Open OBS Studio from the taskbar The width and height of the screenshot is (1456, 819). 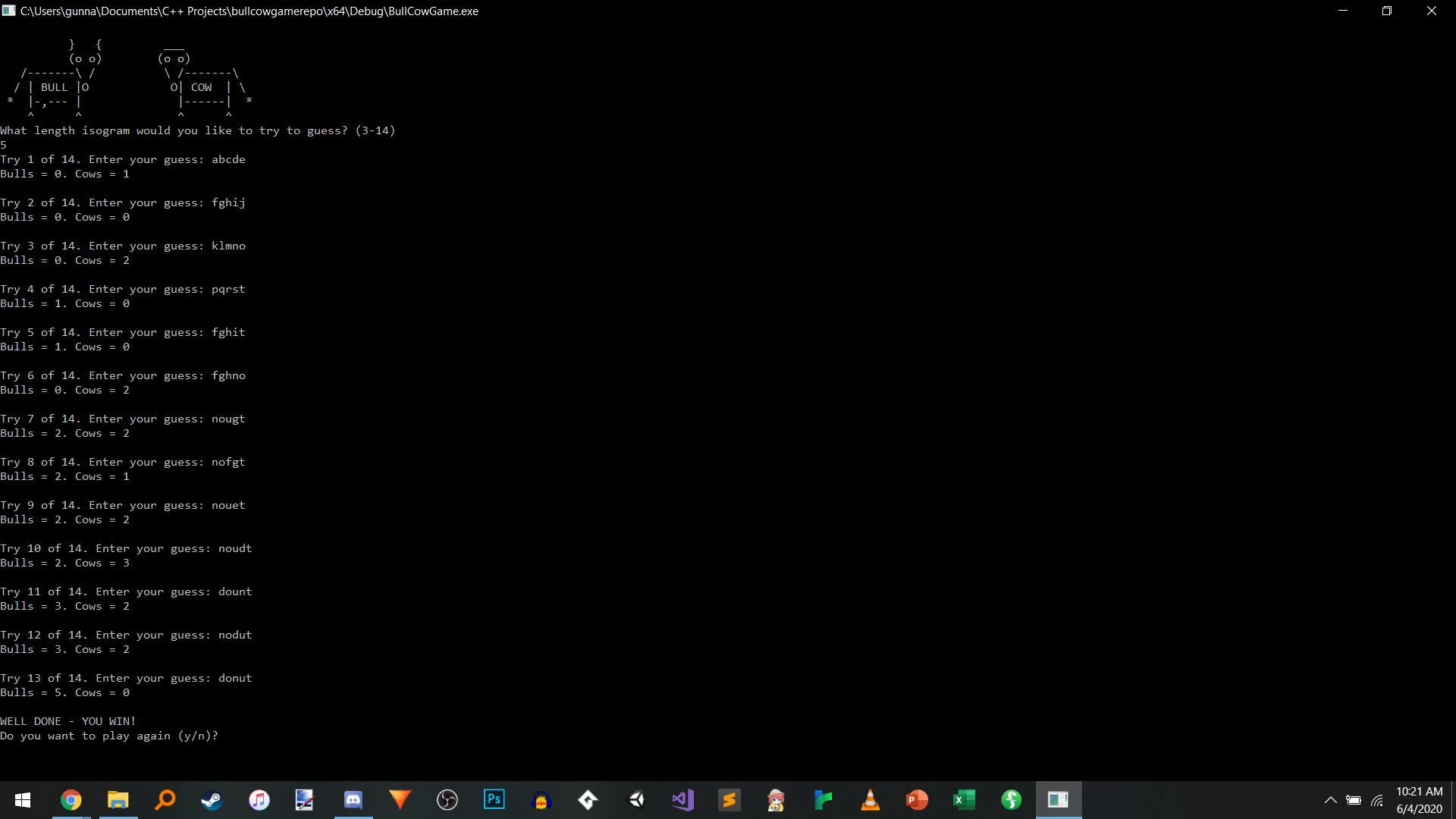447,800
